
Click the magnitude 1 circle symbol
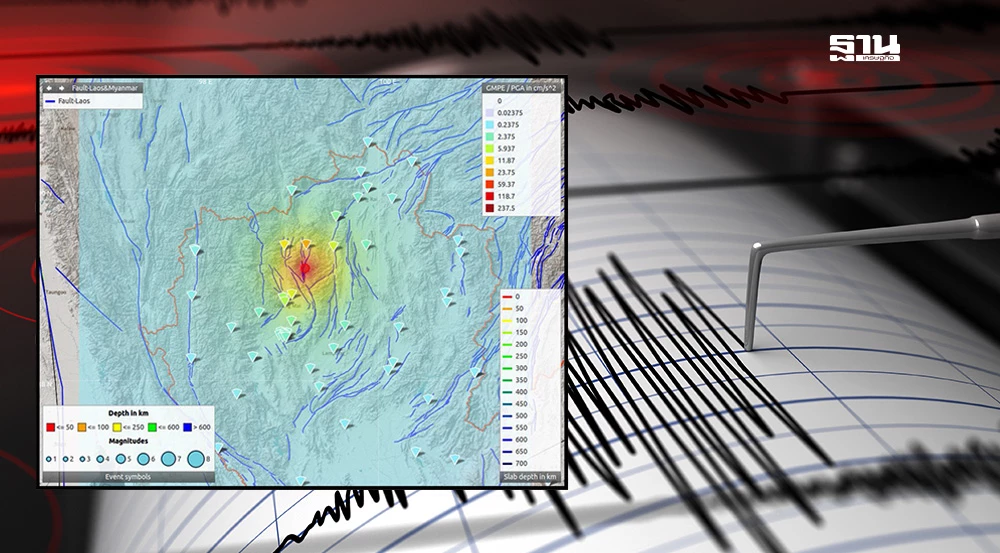pyautogui.click(x=50, y=460)
